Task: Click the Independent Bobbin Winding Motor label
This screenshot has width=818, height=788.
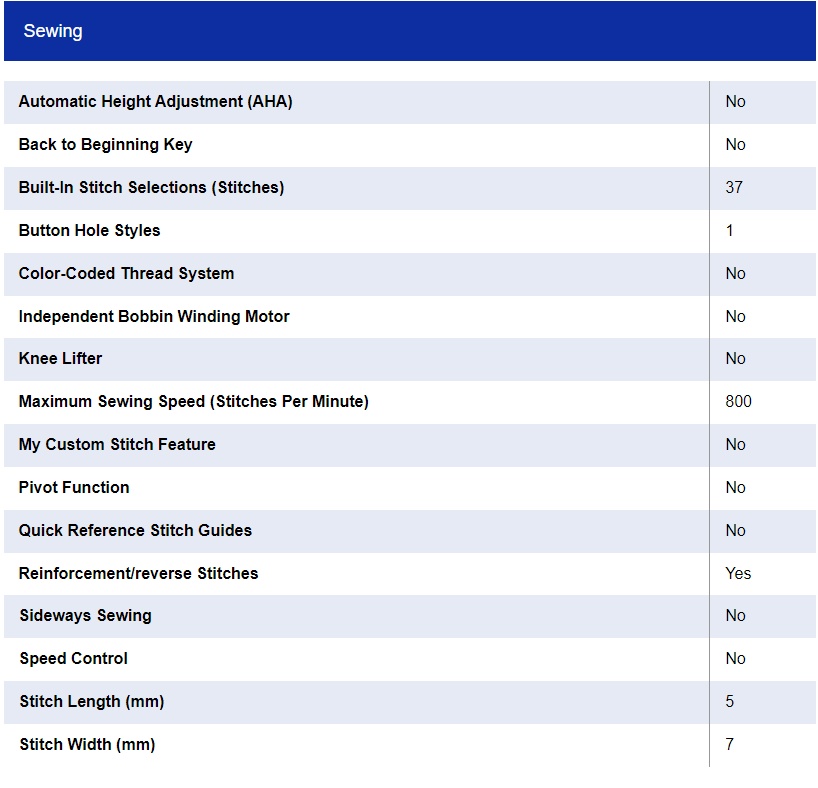Action: coord(154,317)
